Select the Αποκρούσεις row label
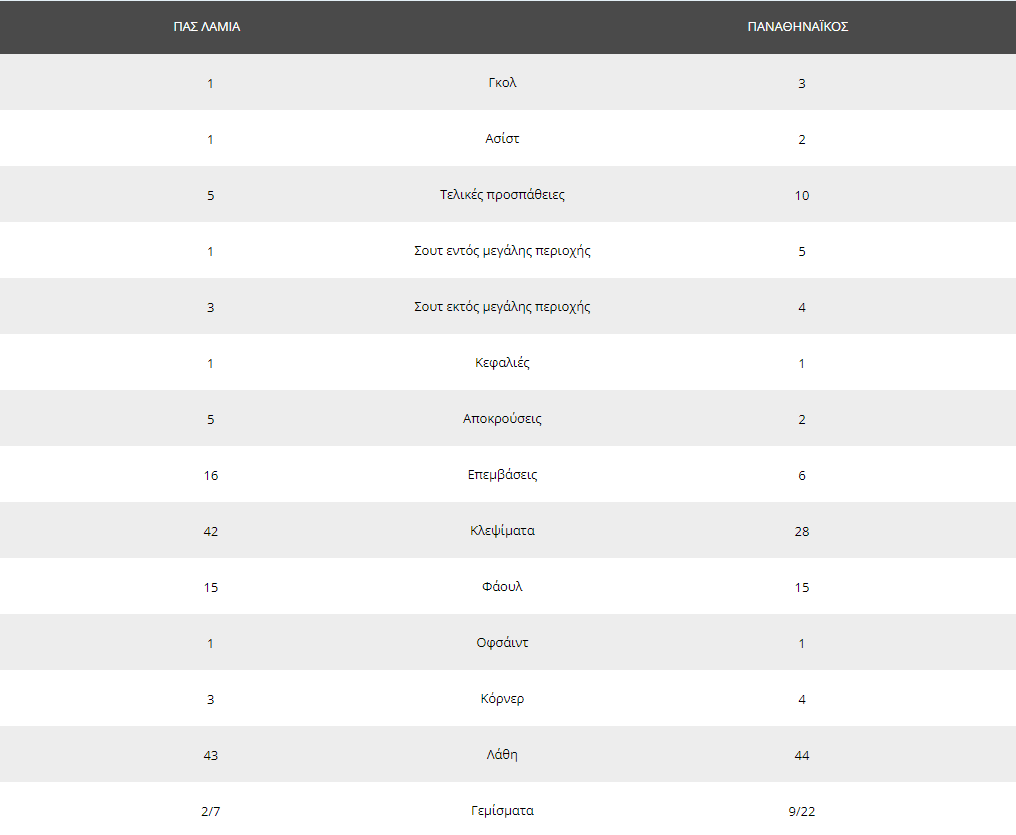The image size is (1016, 835). point(502,418)
